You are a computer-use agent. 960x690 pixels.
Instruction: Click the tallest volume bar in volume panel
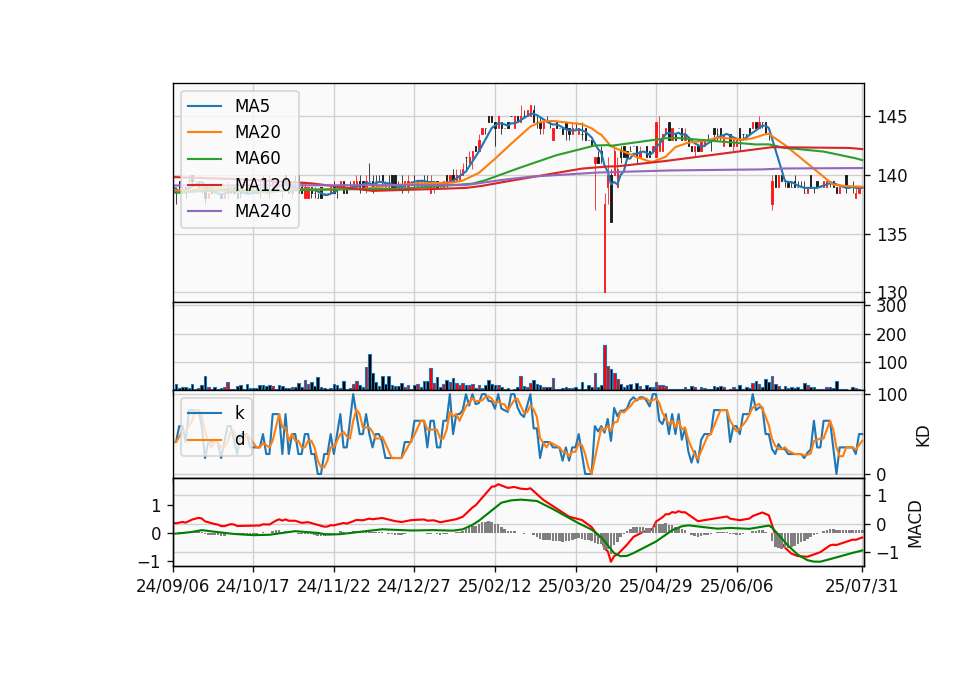pos(605,367)
